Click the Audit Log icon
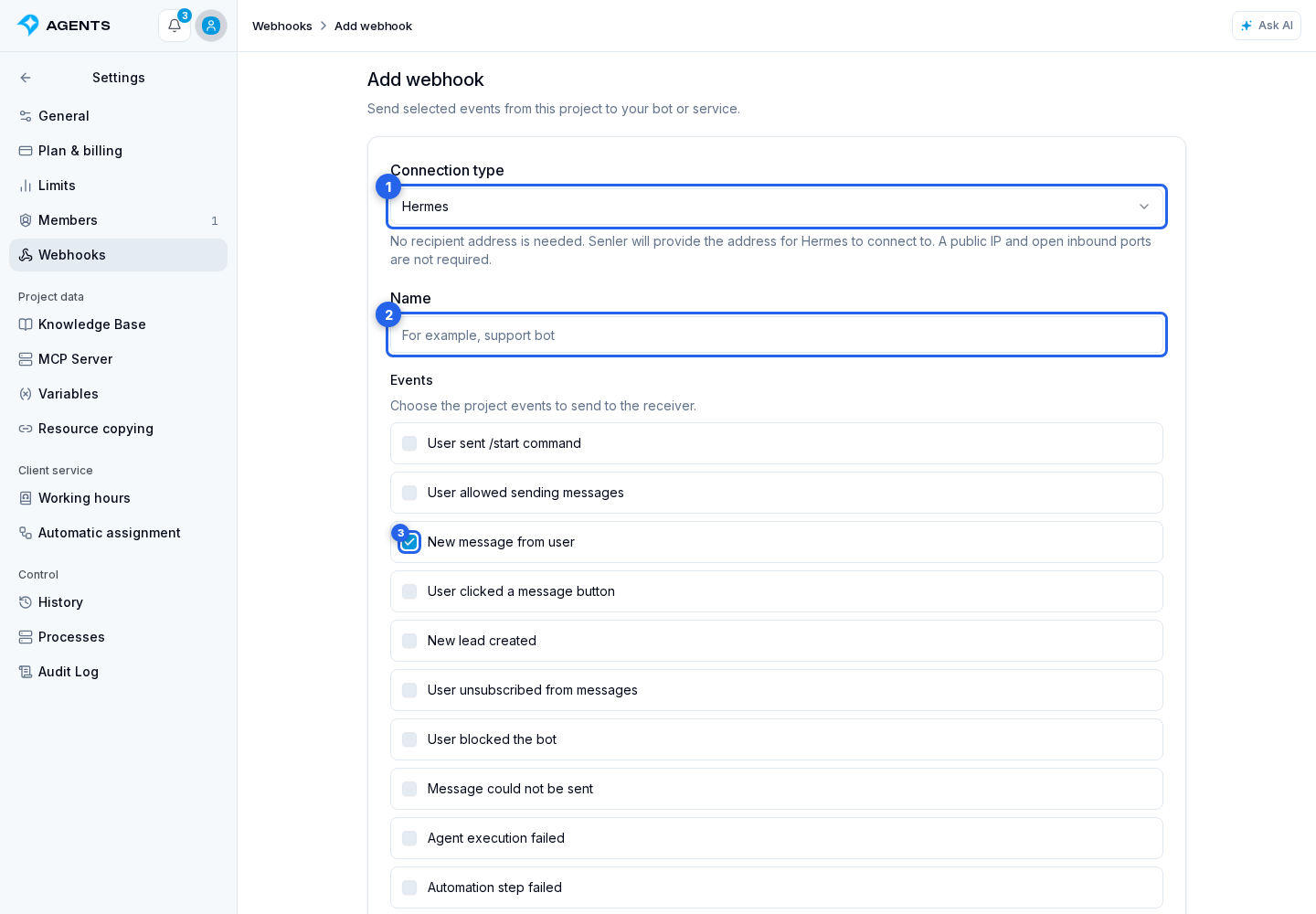This screenshot has height=914, width=1316. click(x=26, y=672)
